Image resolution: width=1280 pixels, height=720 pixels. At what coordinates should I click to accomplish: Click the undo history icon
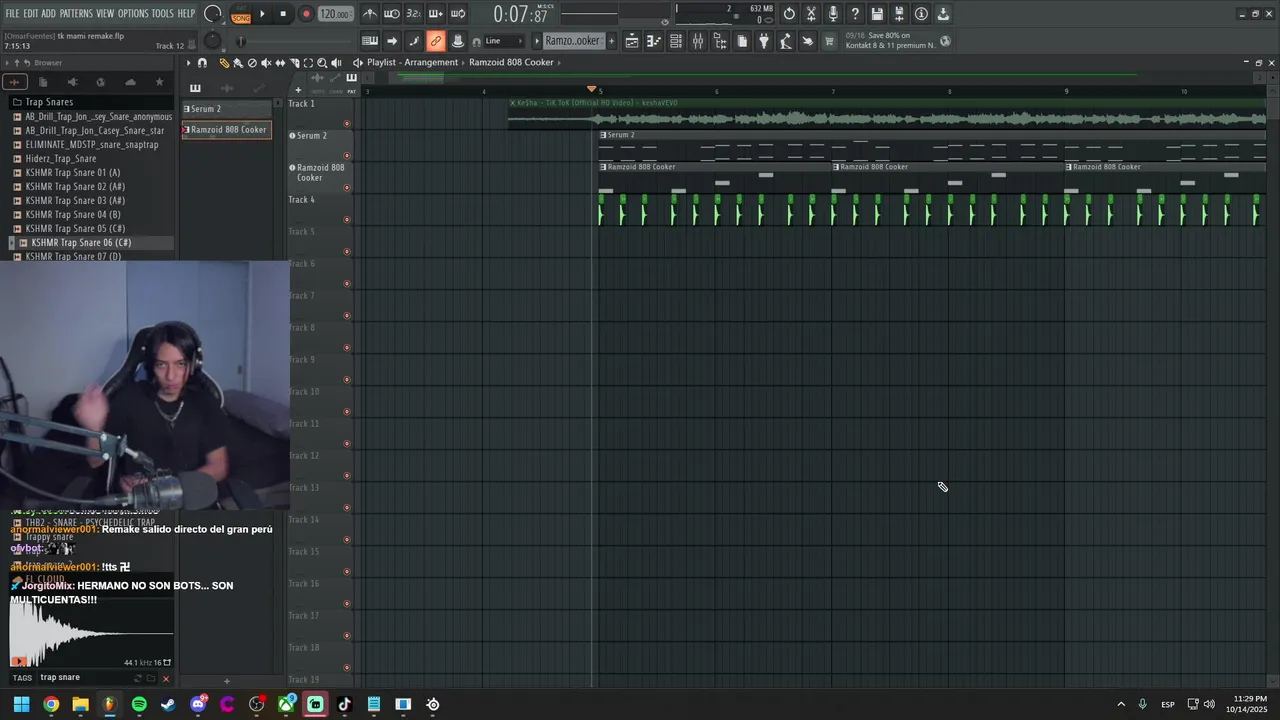789,14
